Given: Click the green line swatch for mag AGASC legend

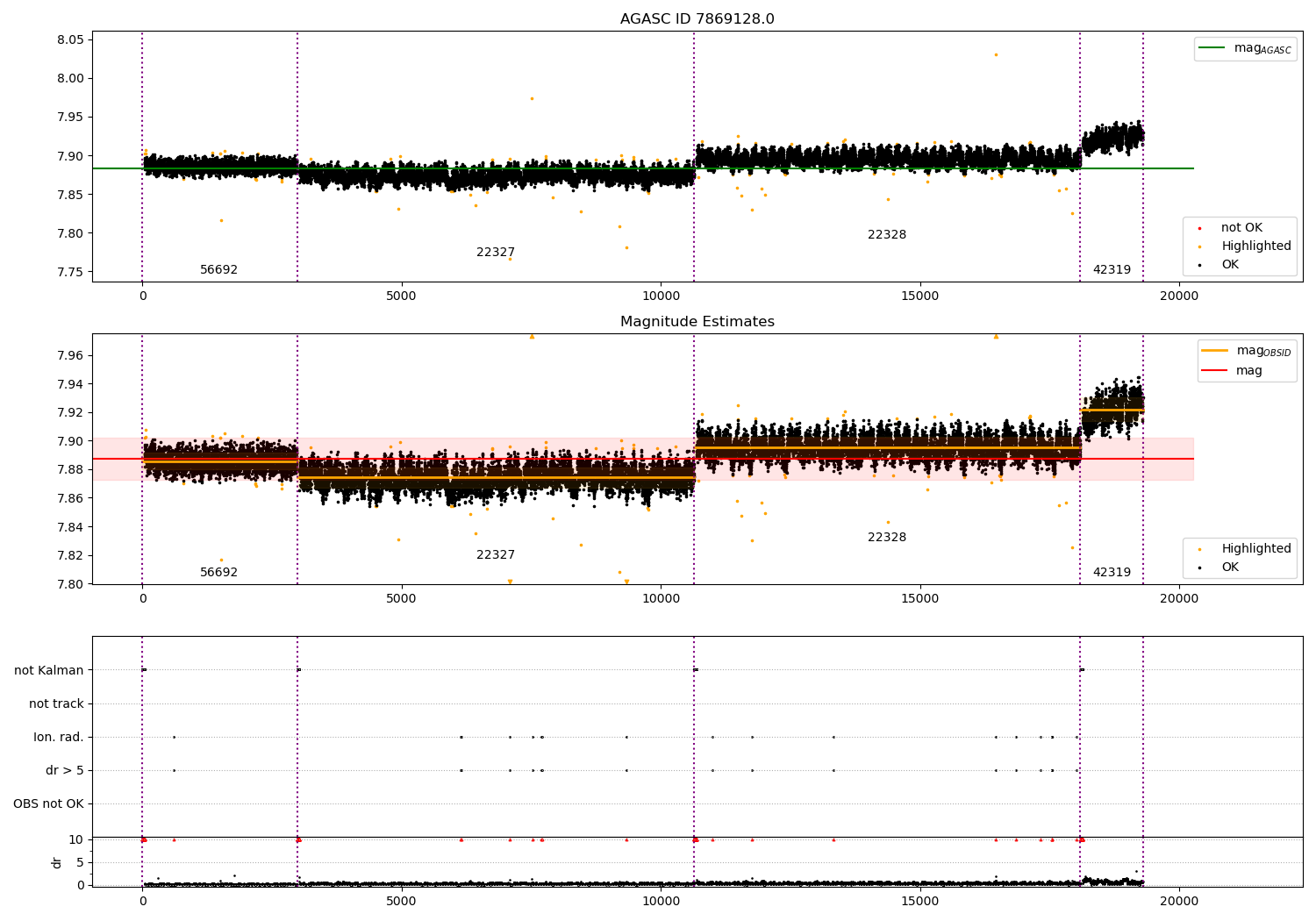Looking at the screenshot, I should 1212,48.
